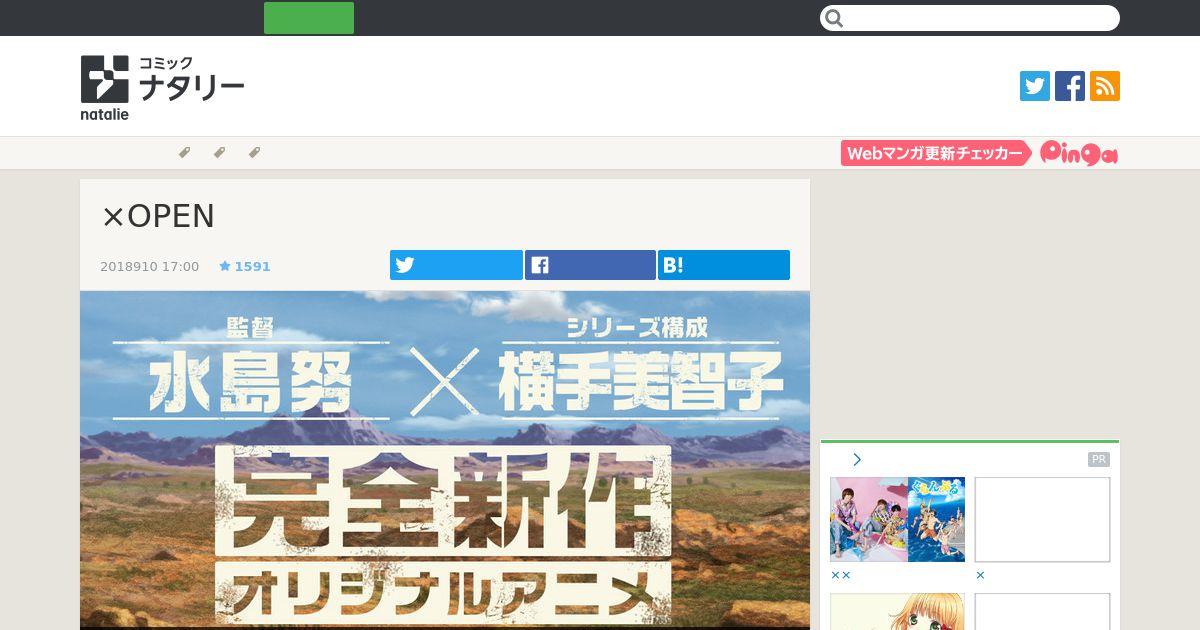Open the empty white sidebar thumbnail
Screen dimensions: 1200x630
point(1042,519)
